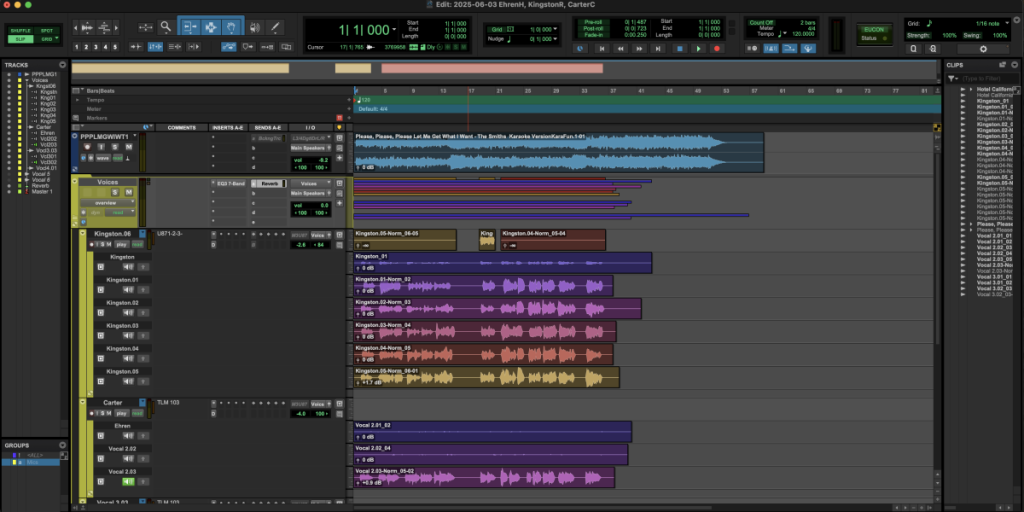Switch to Spot edit mode
Screen dimensions: 1024x512
[47, 32]
